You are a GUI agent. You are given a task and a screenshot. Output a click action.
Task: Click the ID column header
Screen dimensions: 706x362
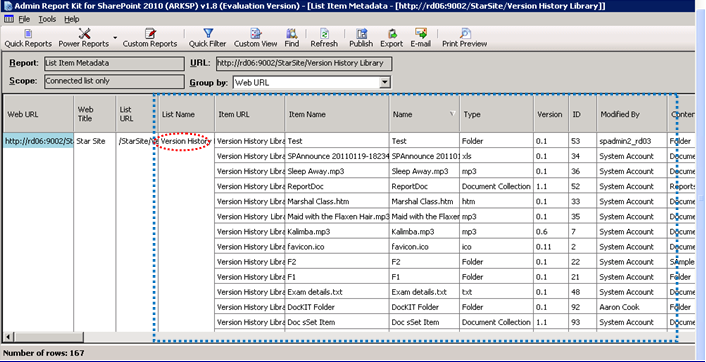583,114
